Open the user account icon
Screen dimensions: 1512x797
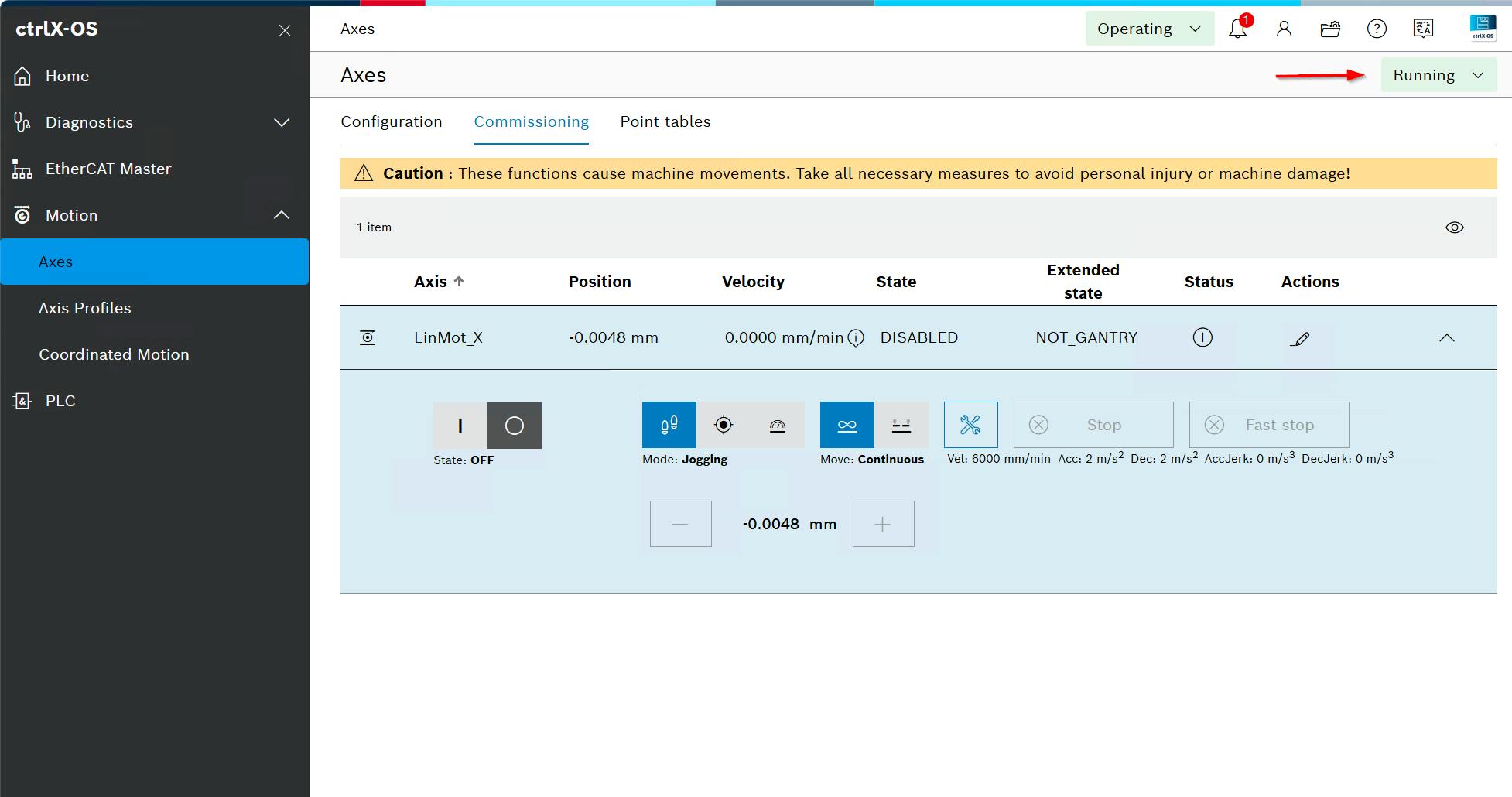(x=1284, y=29)
